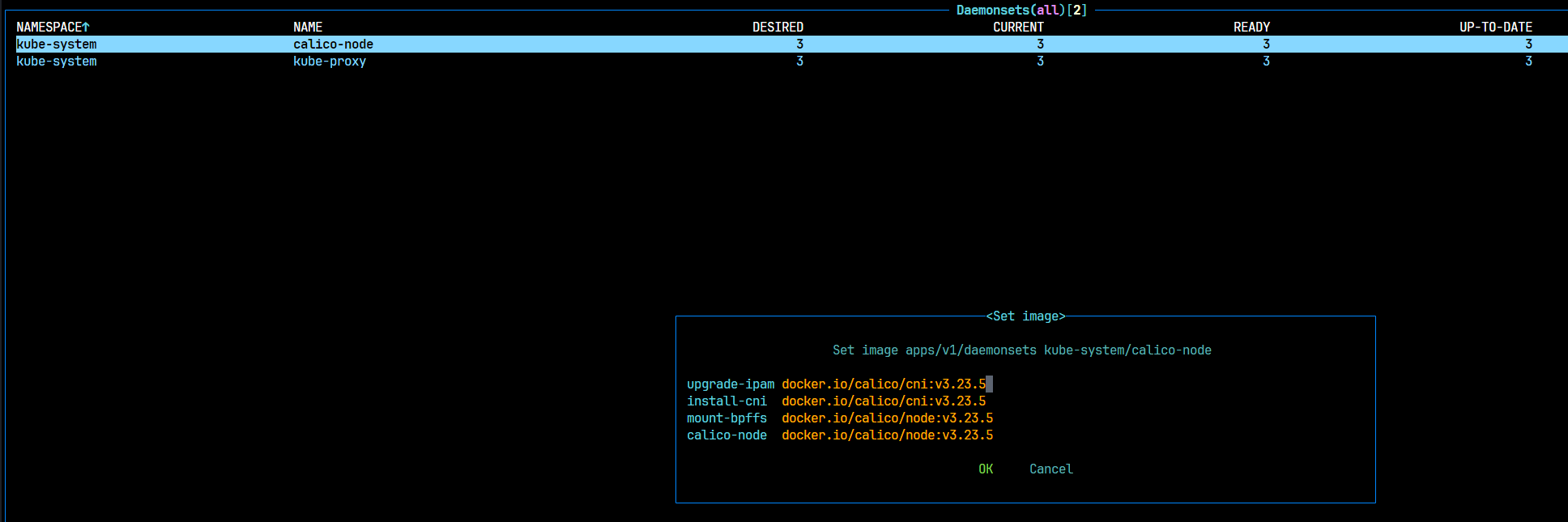Screen dimensions: 1568x522
Task: Click the DESIRED value in the kube-proxy row
Action: click(x=800, y=62)
